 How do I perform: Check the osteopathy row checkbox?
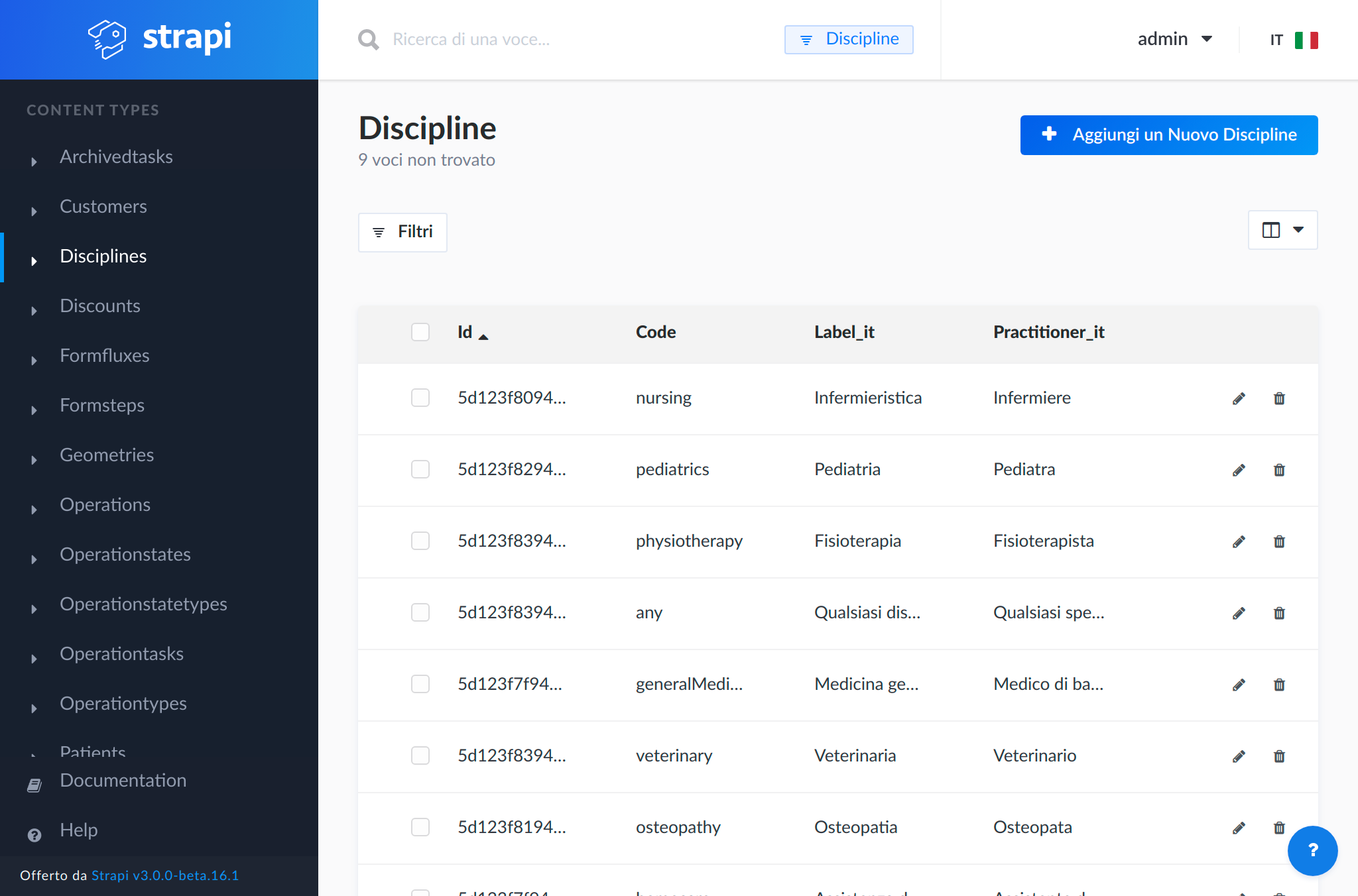click(420, 827)
